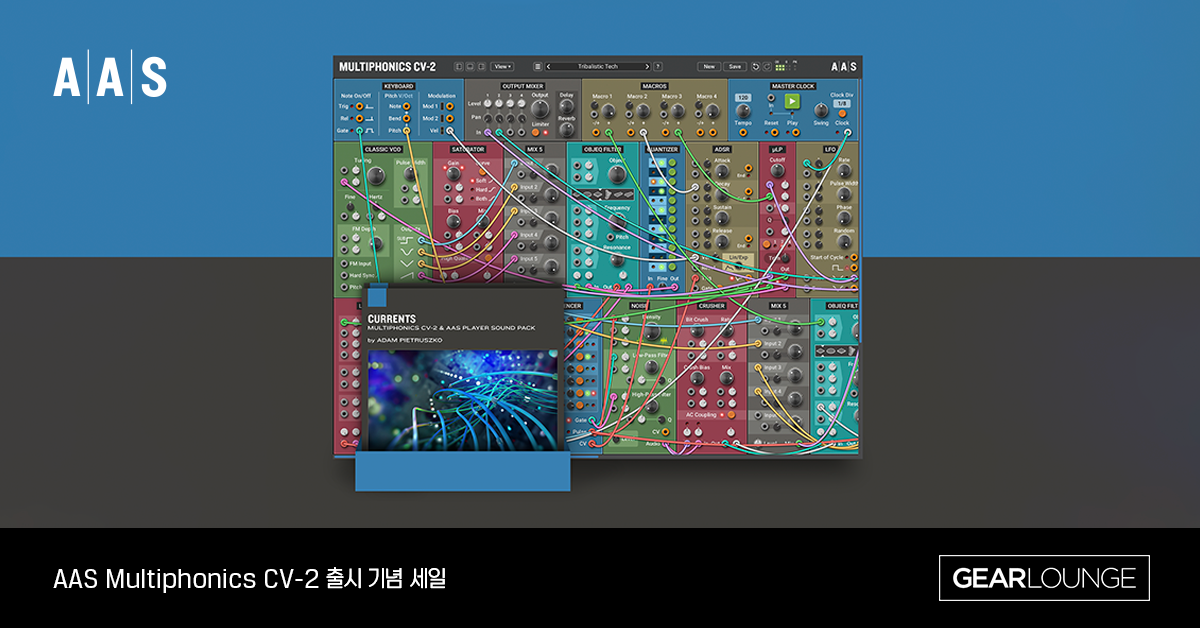
Task: Click the Macro 1 knob
Action: point(607,111)
